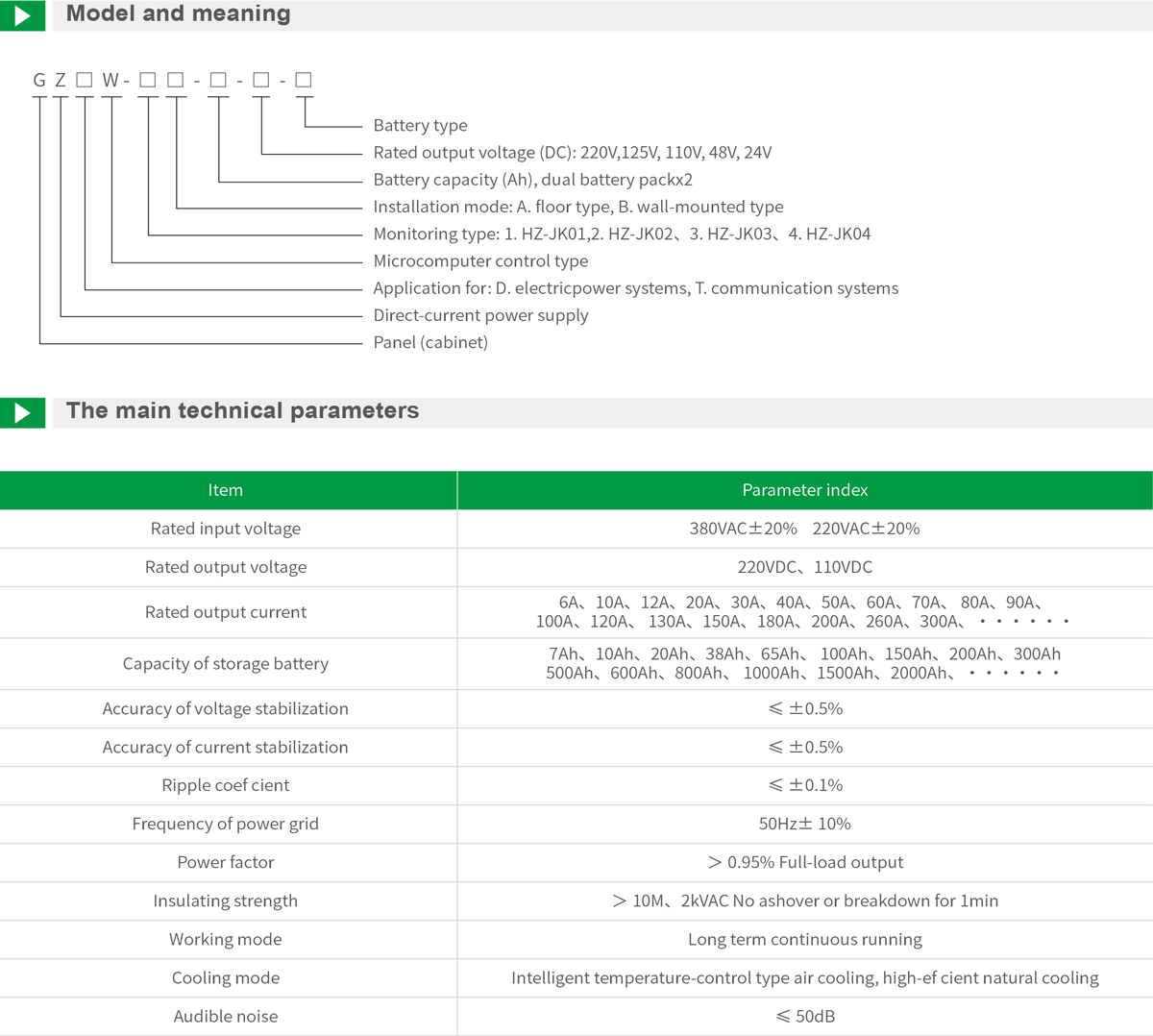Click the "Capacity of storage battery" cell
Screen dimensions: 1153x1036
point(226,664)
